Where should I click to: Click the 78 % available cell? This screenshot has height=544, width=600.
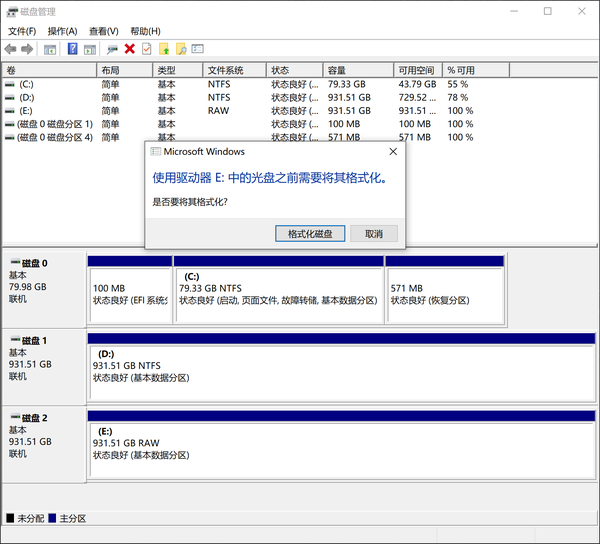[458, 98]
